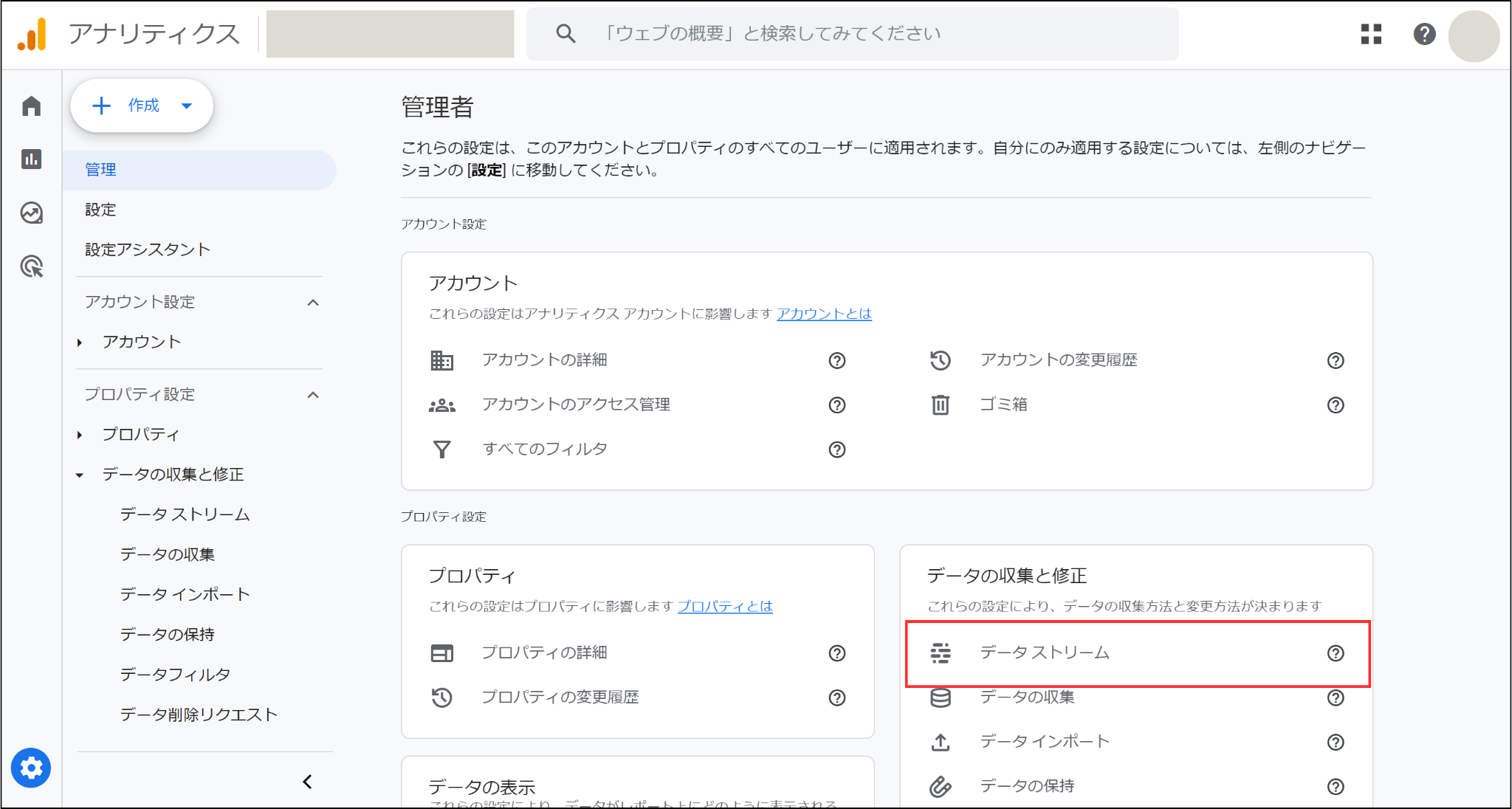Collapse the sidebar with the left chevron

(308, 782)
